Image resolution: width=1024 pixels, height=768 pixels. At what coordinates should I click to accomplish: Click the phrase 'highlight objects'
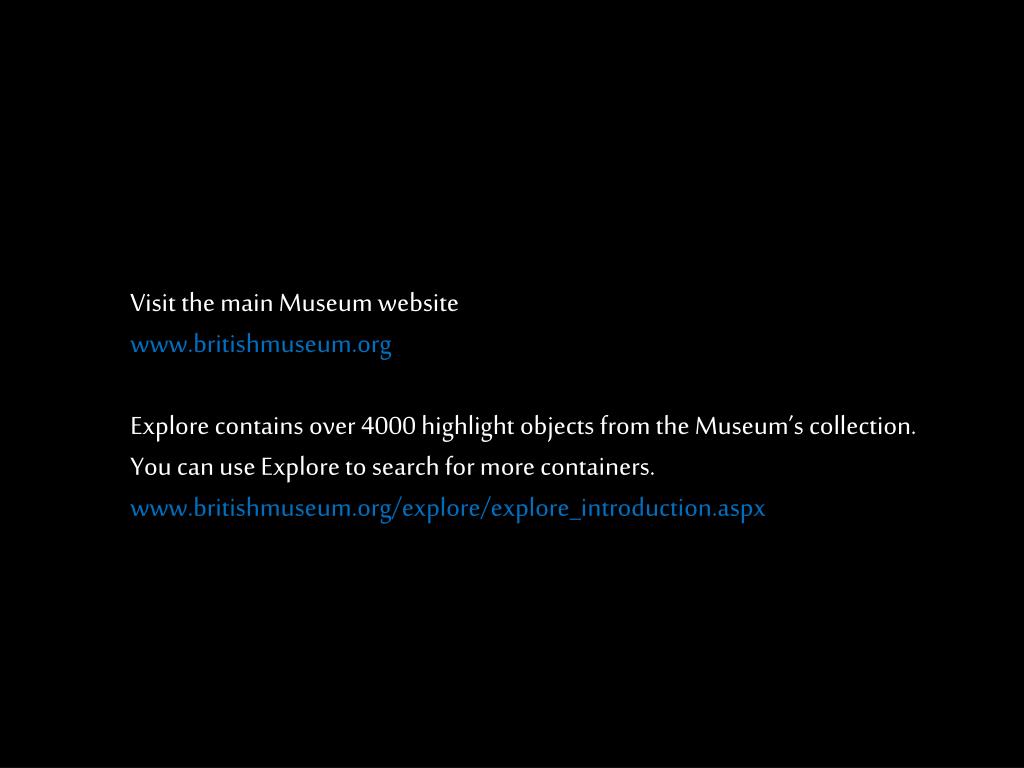tap(507, 427)
